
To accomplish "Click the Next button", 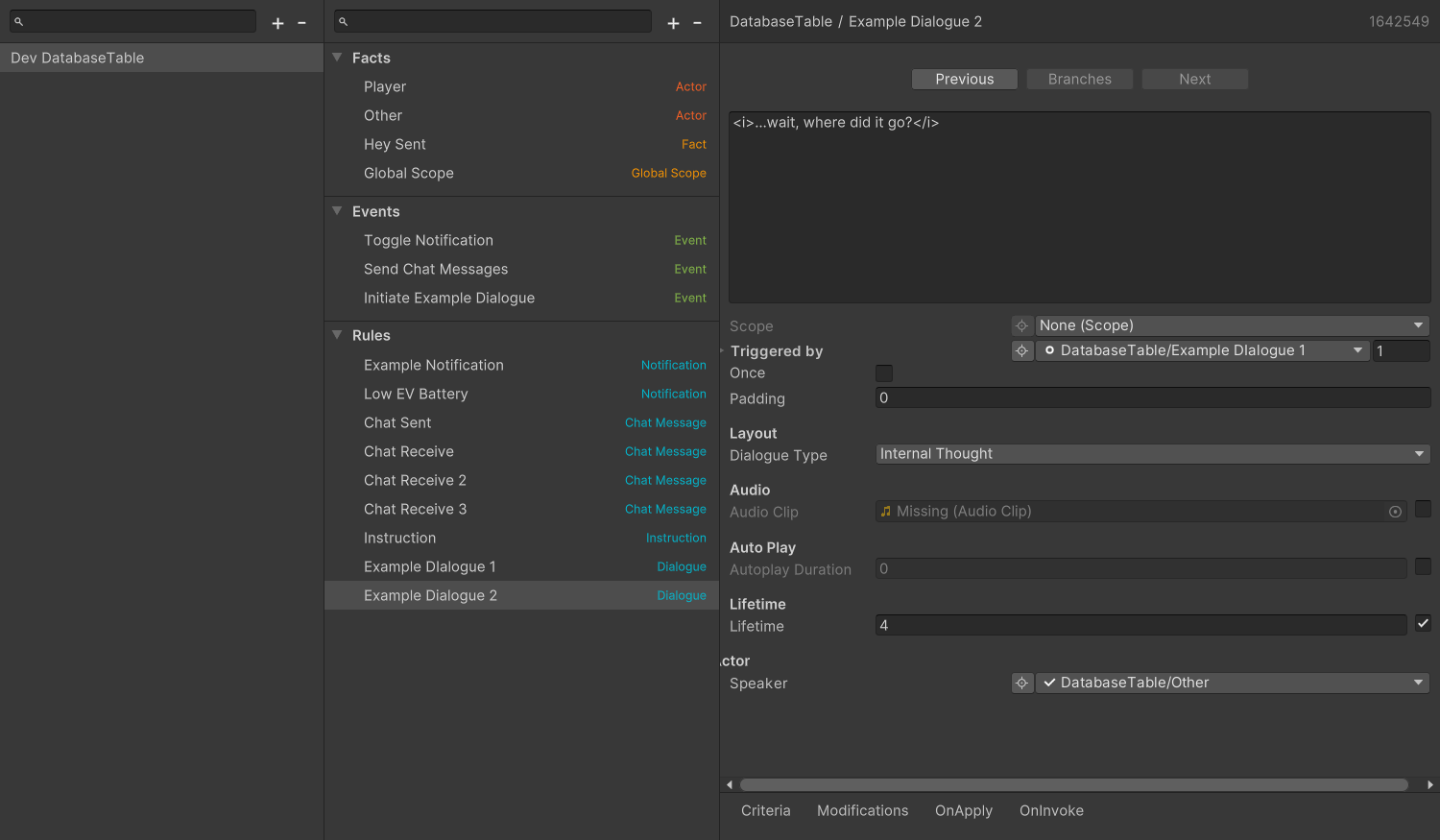I will pos(1195,80).
